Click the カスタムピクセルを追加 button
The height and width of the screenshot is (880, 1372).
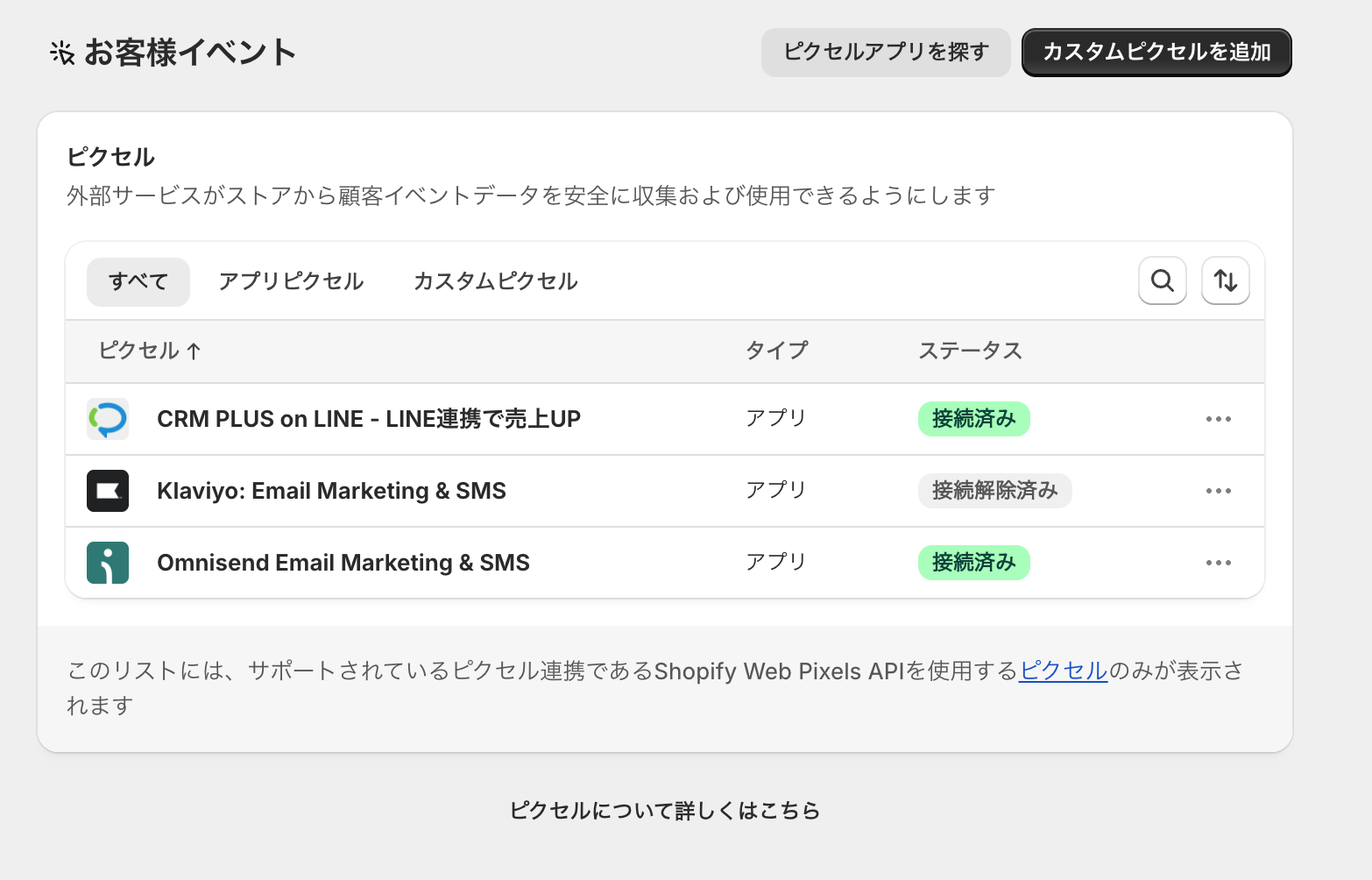click(1156, 53)
